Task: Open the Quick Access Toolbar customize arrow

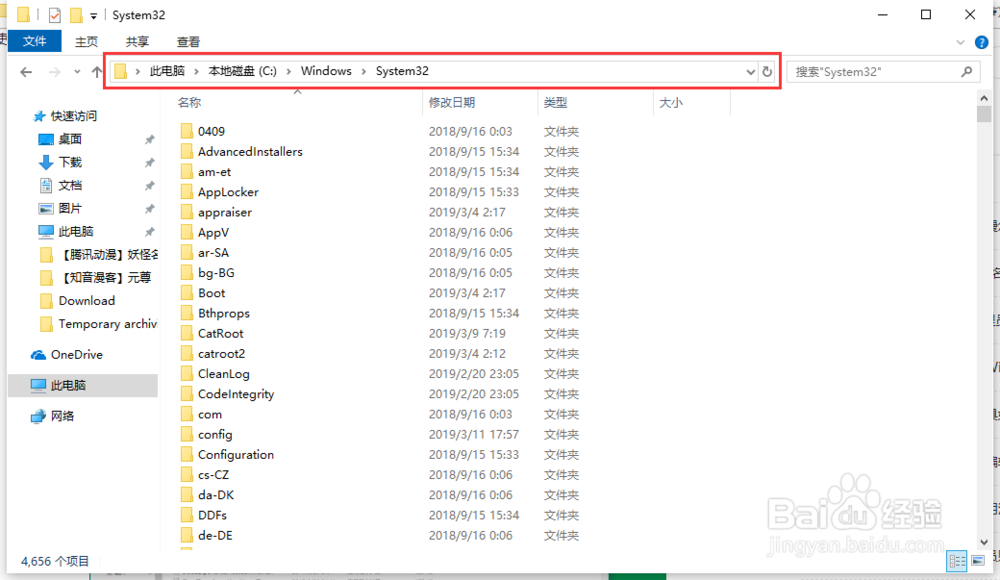Action: [93, 14]
